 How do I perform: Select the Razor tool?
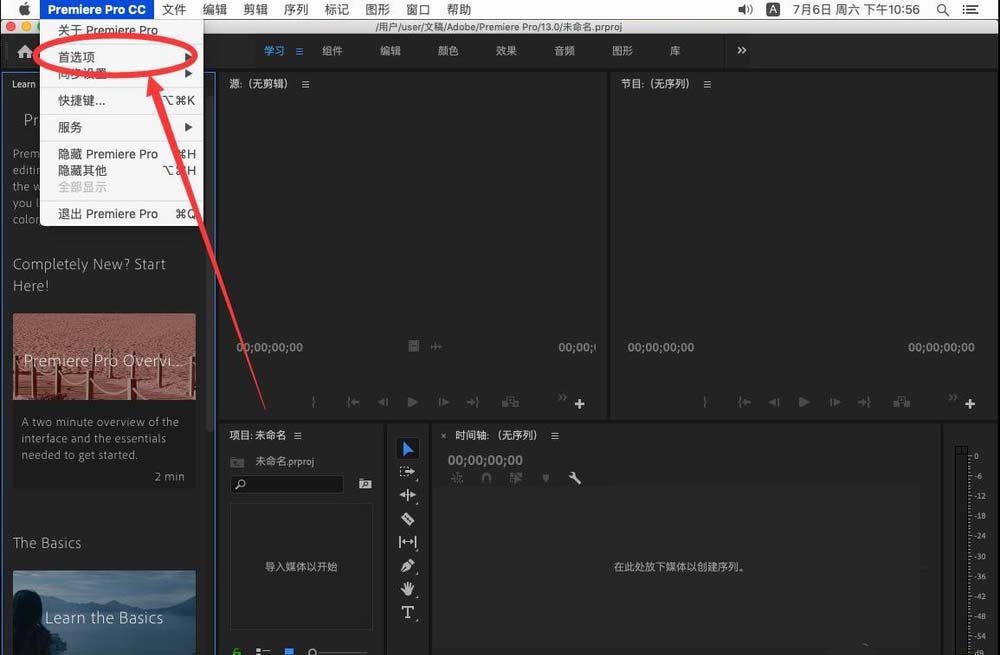click(x=408, y=519)
